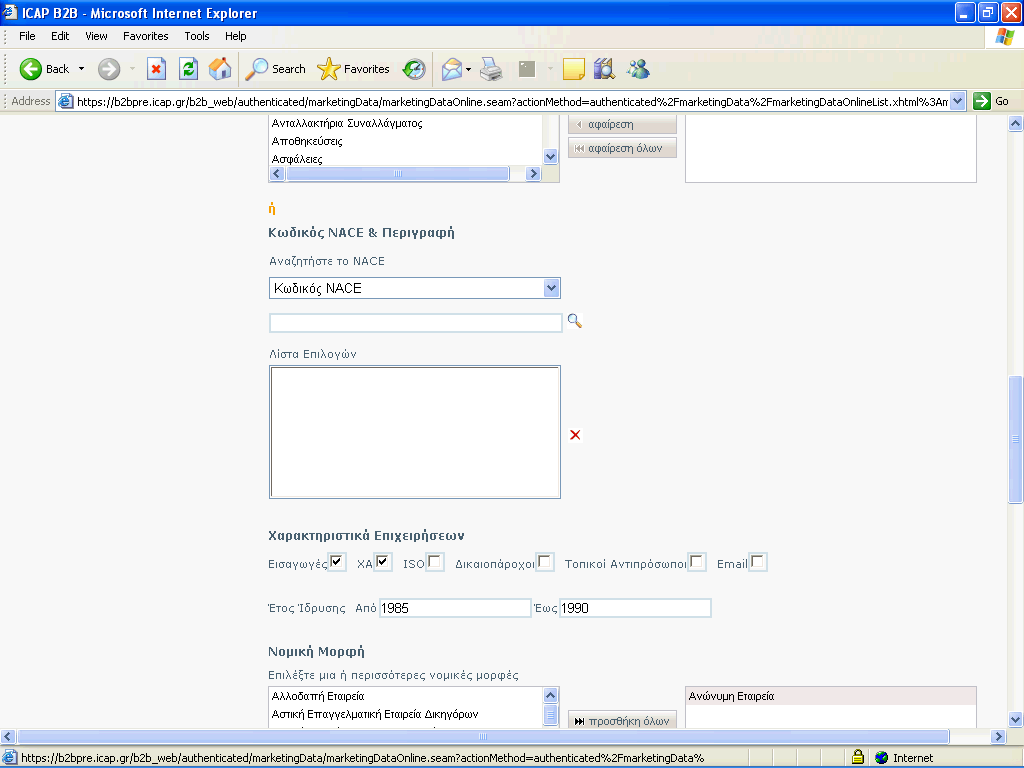Click the Edit page toolbar icon
Viewport: 1024px width, 768px height.
click(x=526, y=69)
